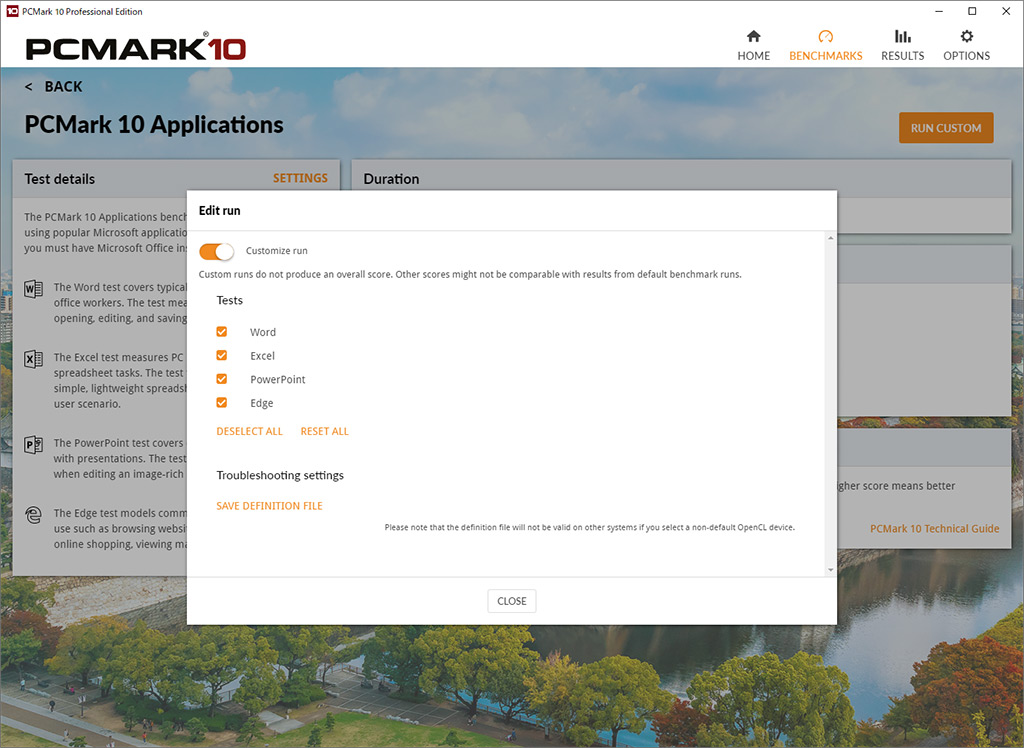
Task: Switch to the RESULTS tab label
Action: 903,56
